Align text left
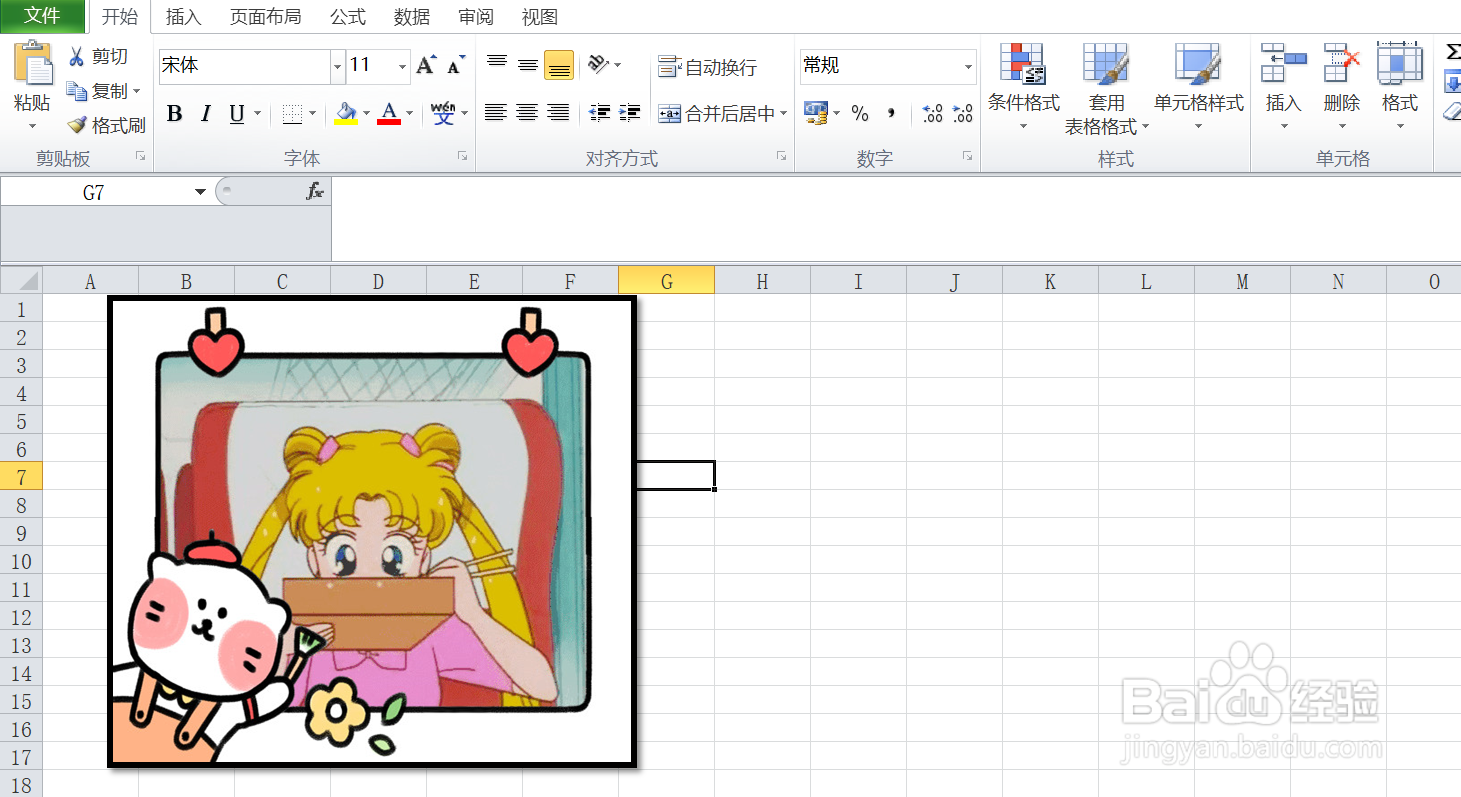This screenshot has height=797, width=1461. click(x=496, y=113)
